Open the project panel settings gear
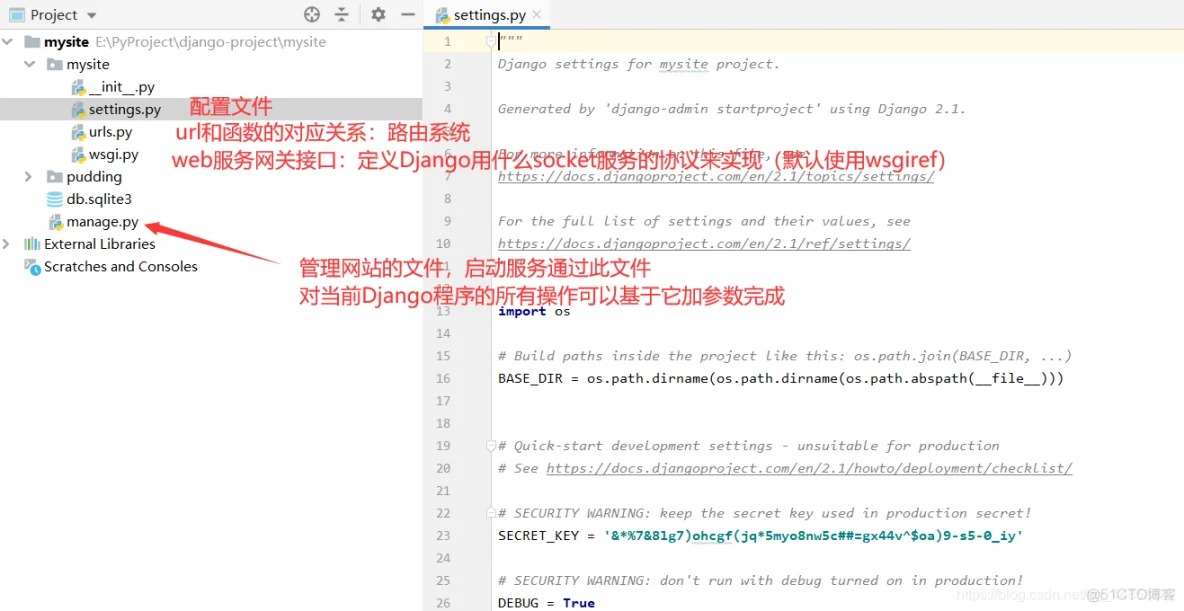This screenshot has width=1184, height=611. click(x=378, y=14)
